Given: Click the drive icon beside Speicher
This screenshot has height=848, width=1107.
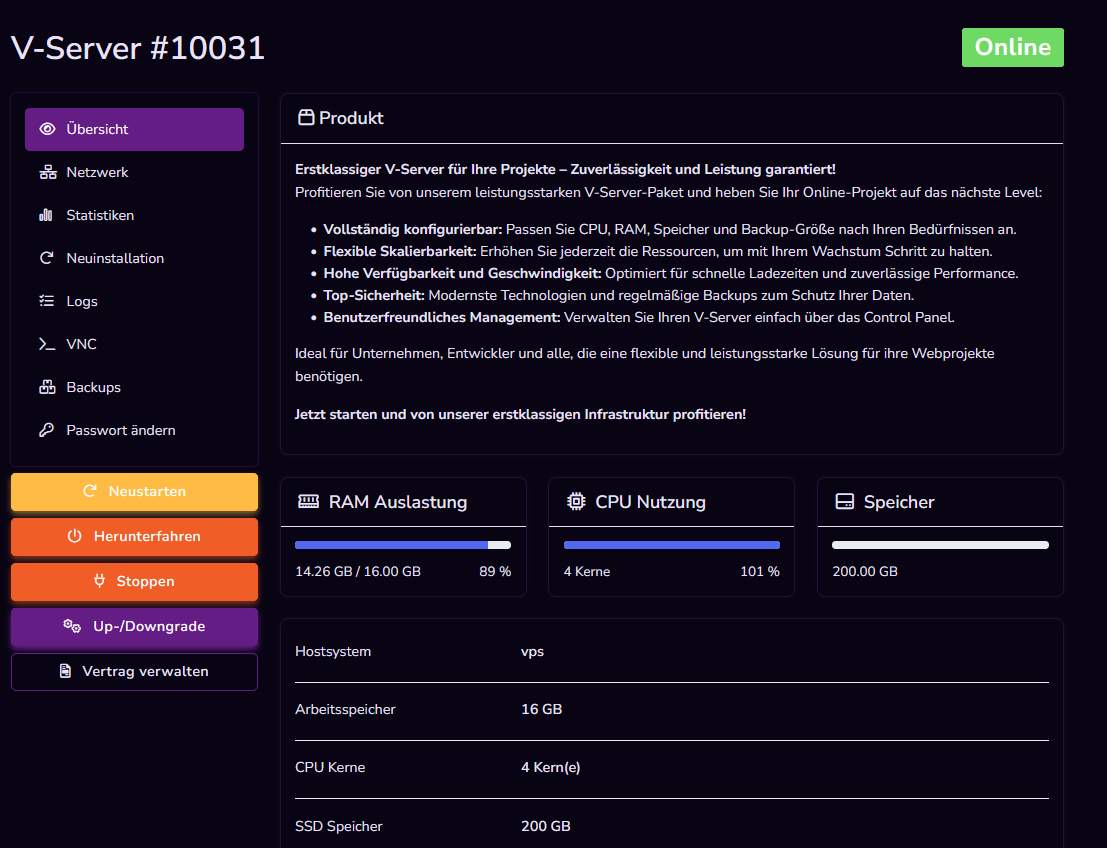Looking at the screenshot, I should pyautogui.click(x=844, y=501).
